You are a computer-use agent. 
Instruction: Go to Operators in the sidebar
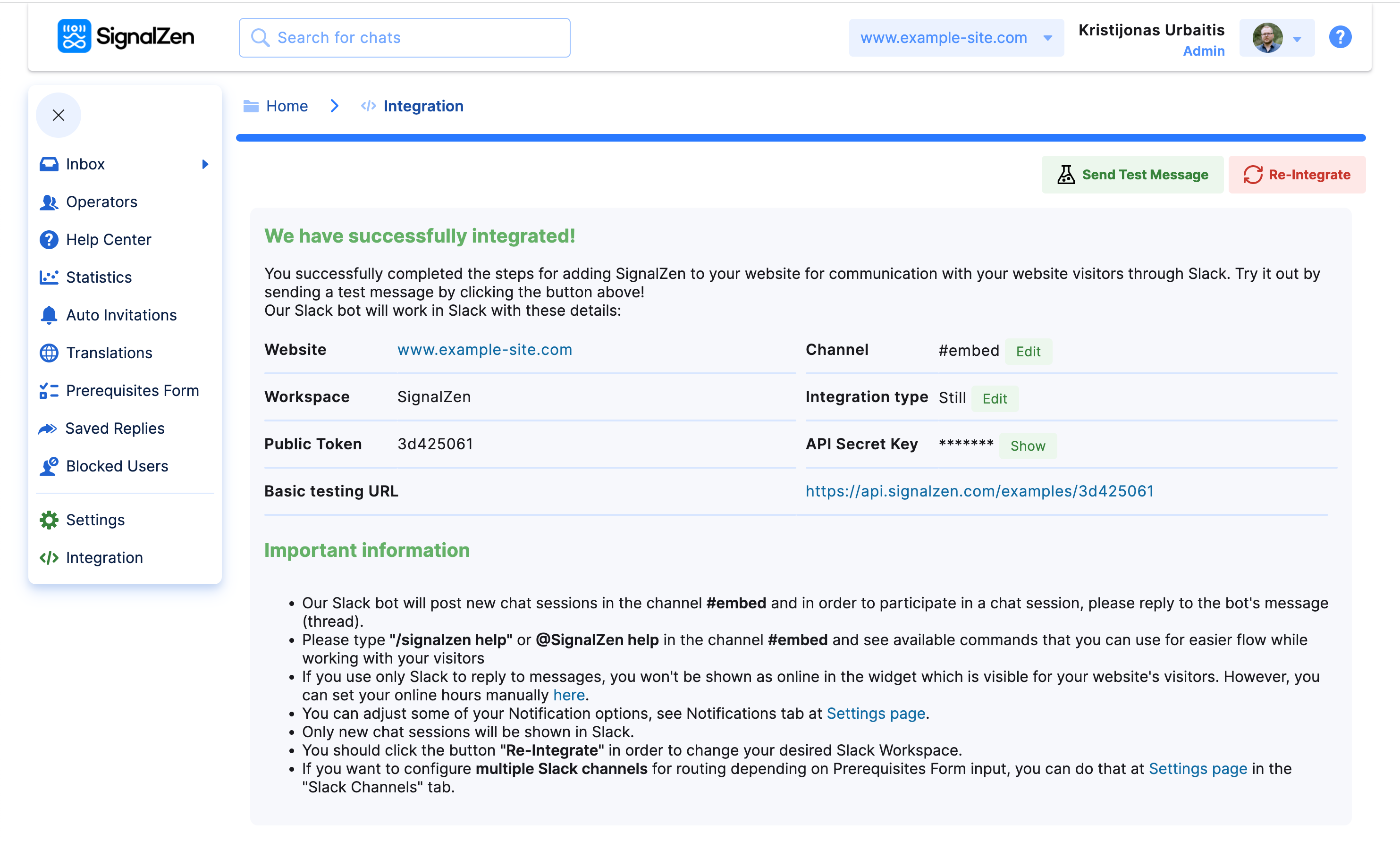coord(101,202)
